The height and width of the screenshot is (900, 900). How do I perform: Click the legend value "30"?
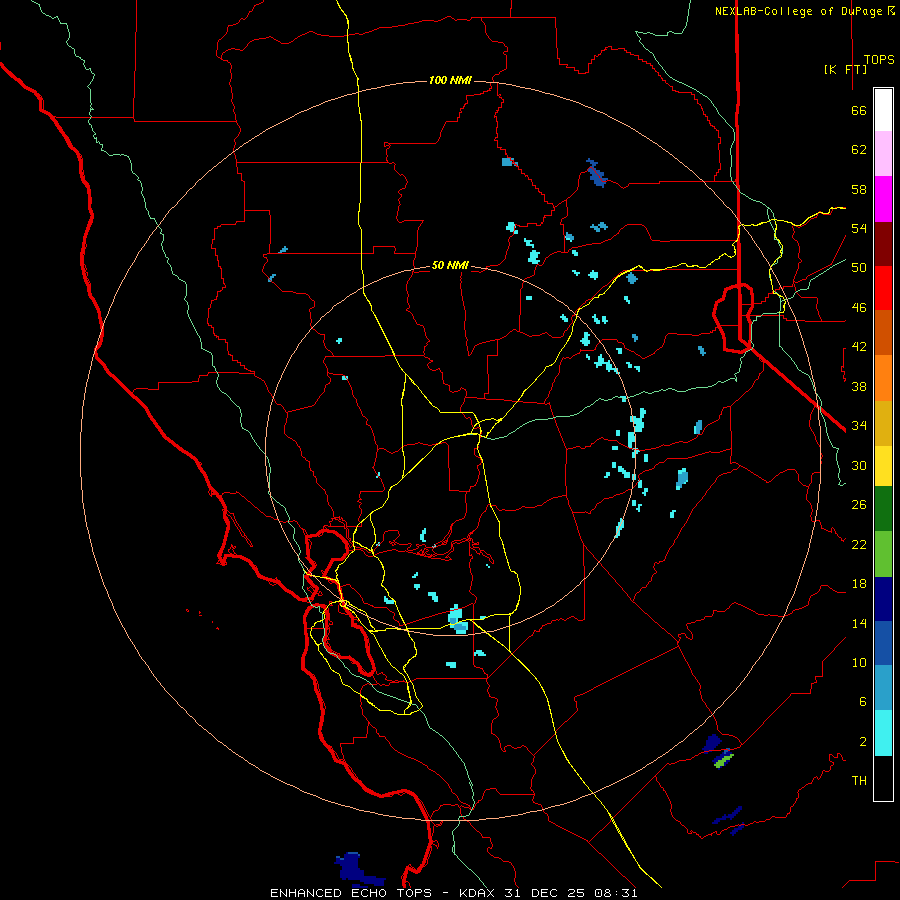859,465
